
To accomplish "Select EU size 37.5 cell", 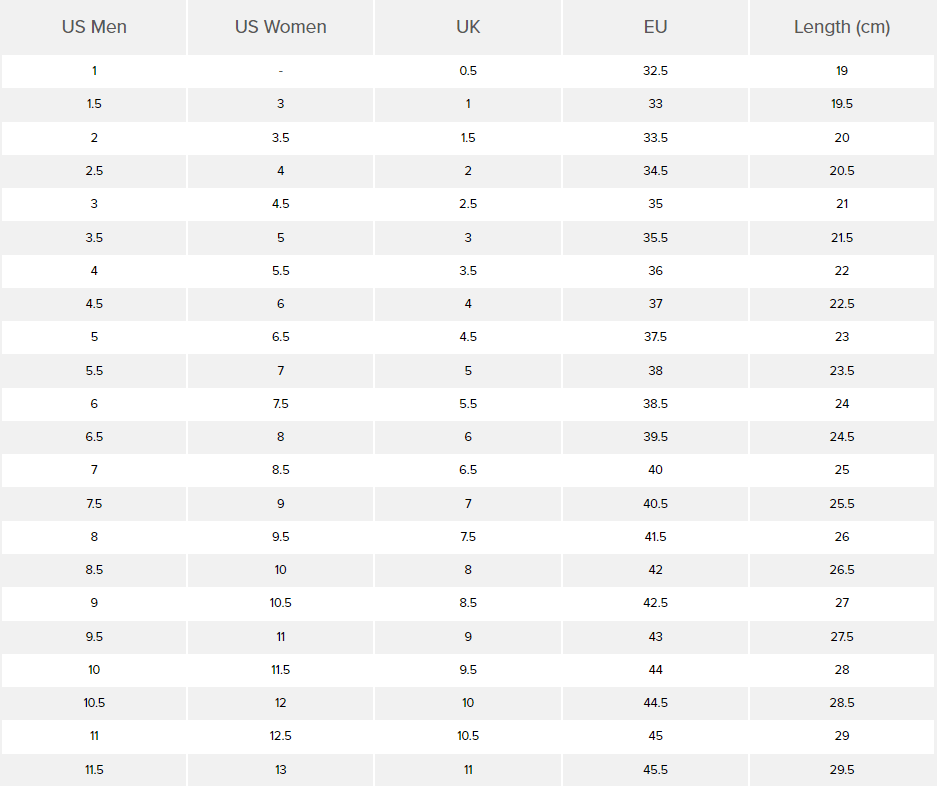I will (x=655, y=337).
